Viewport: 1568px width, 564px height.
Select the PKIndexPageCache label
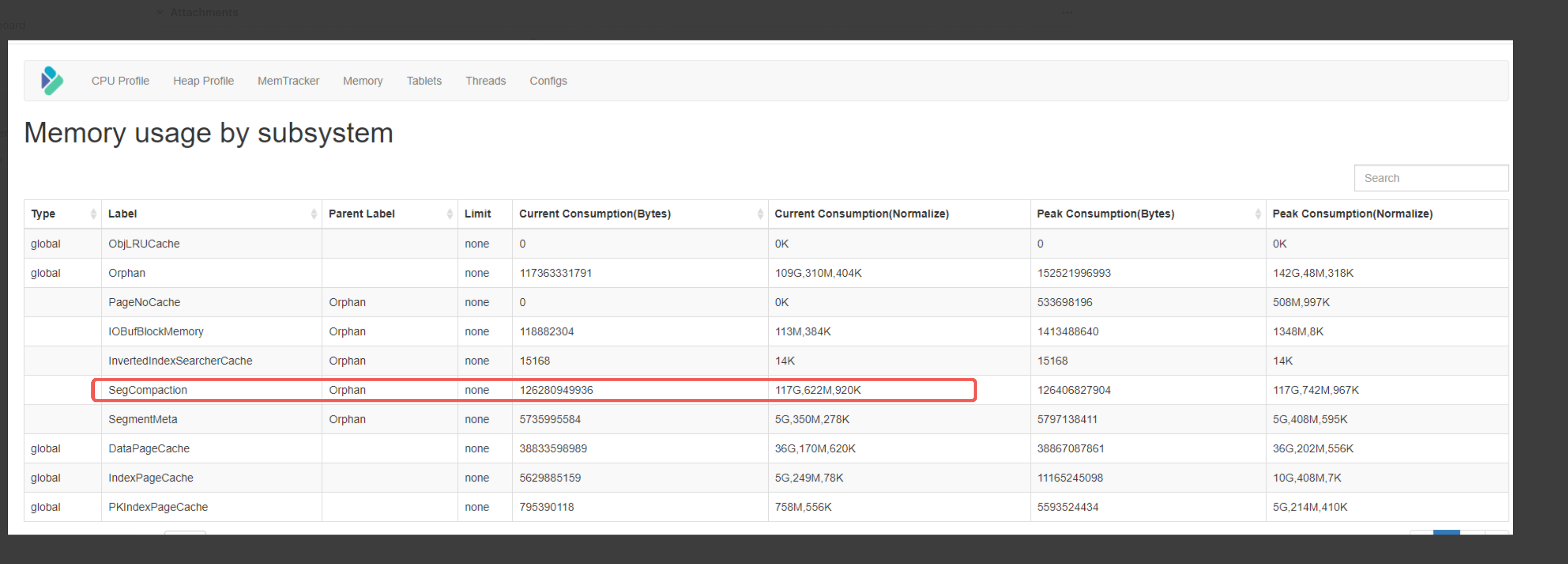click(x=158, y=507)
